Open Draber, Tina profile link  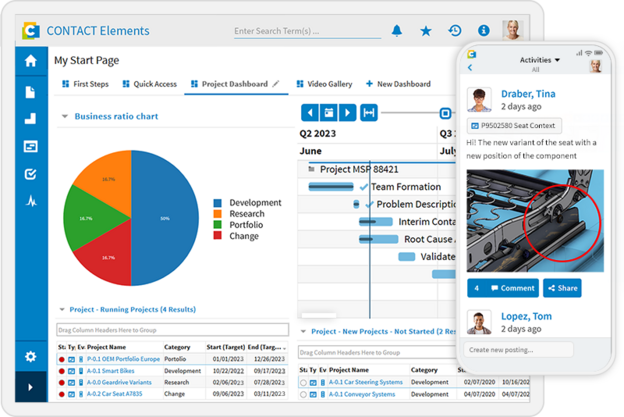pyautogui.click(x=528, y=94)
